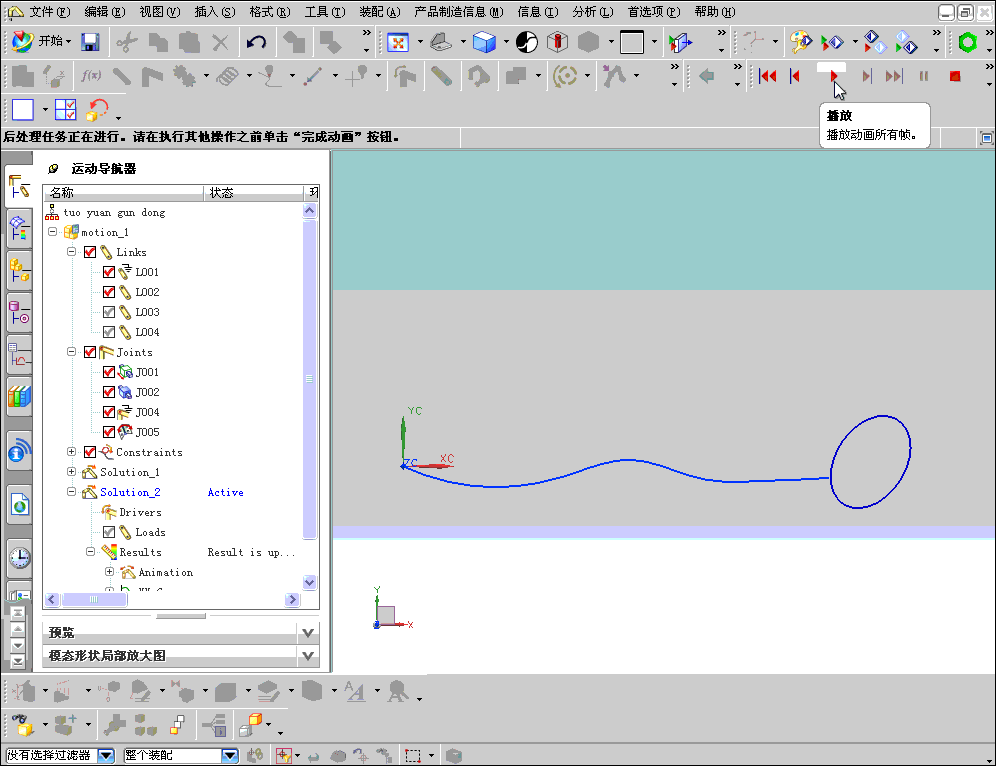Toggle the J001 joint checkbox

pos(109,372)
